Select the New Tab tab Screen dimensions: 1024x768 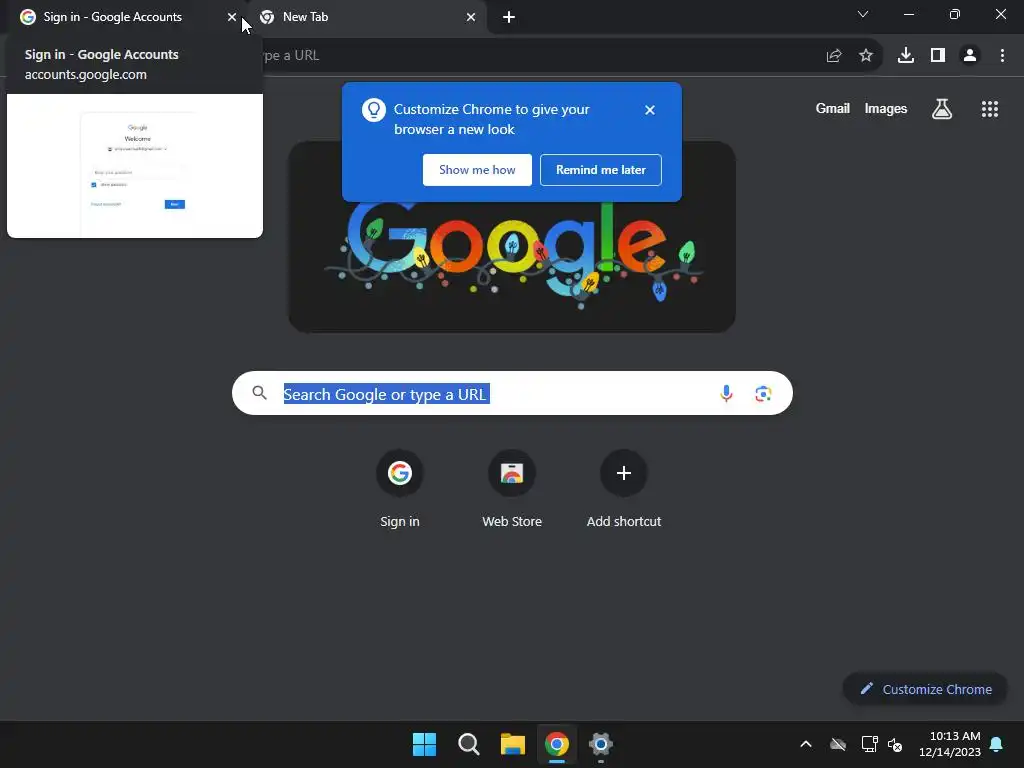367,17
